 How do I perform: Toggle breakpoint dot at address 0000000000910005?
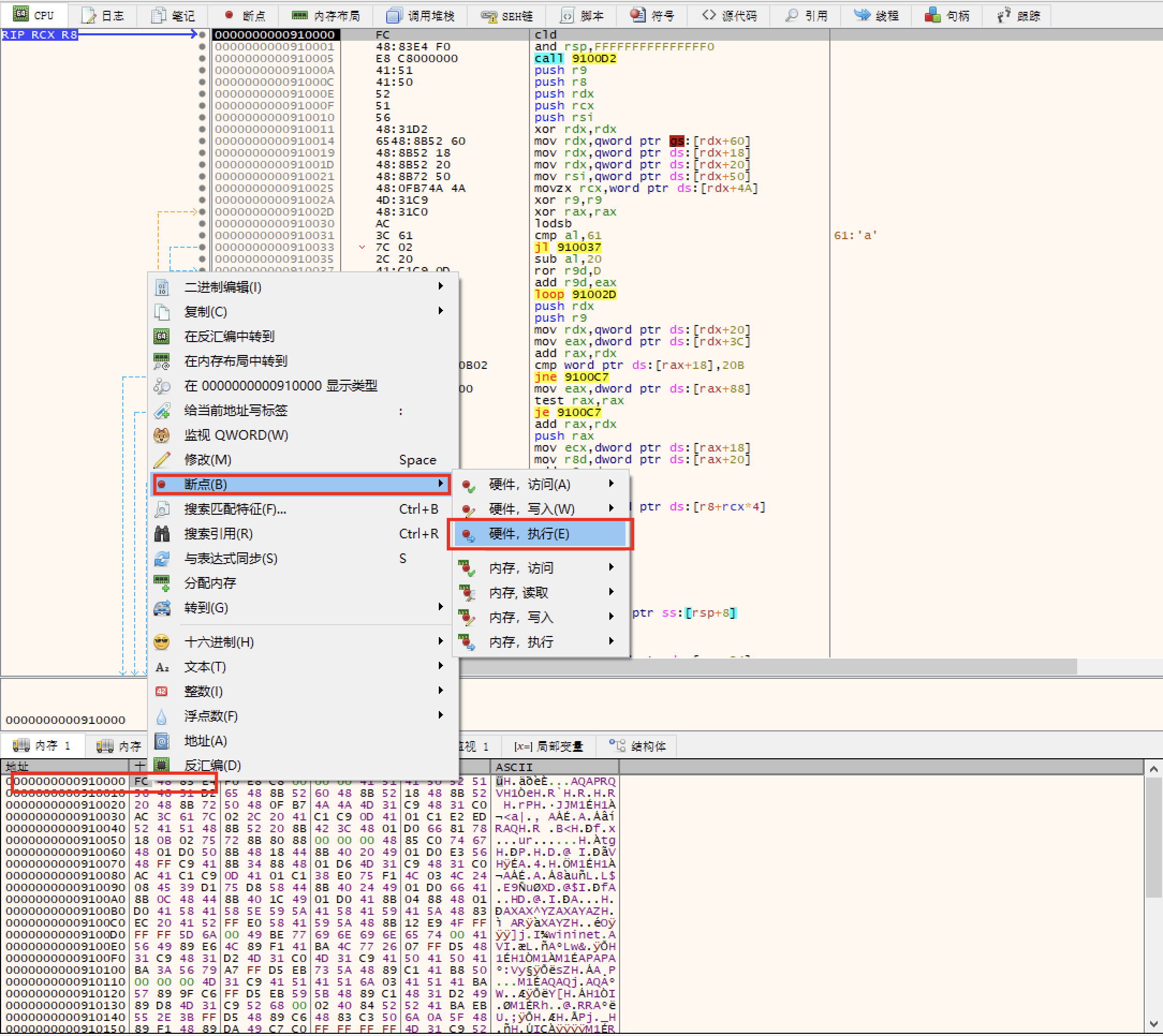(x=202, y=58)
